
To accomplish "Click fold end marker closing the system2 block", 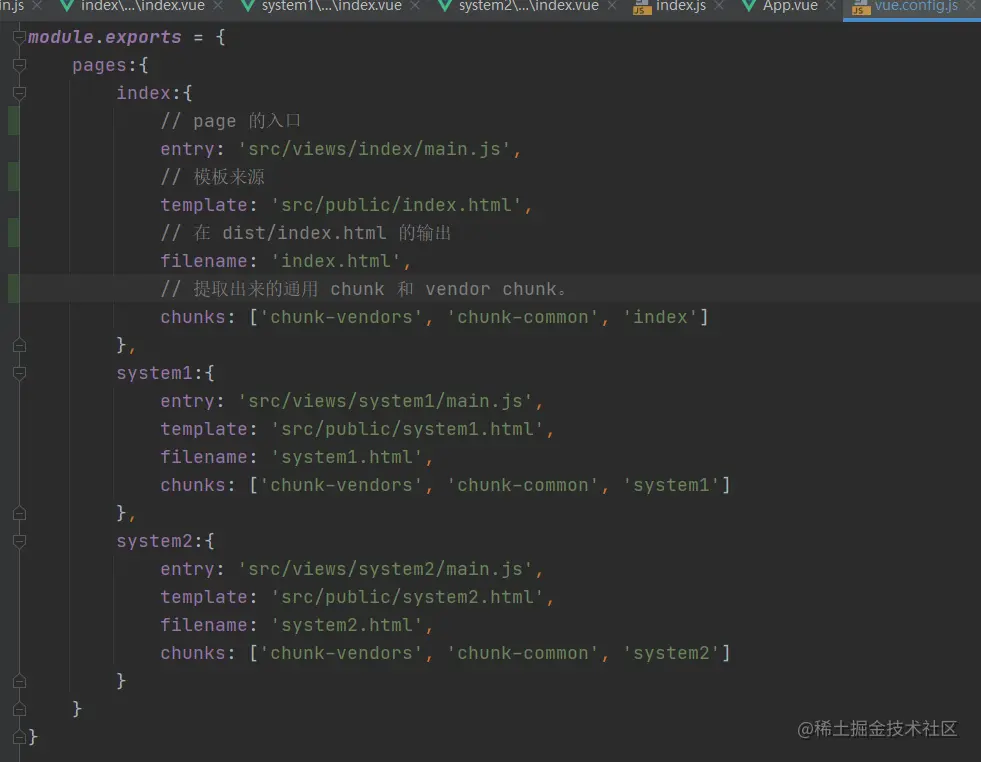I will click(x=19, y=681).
